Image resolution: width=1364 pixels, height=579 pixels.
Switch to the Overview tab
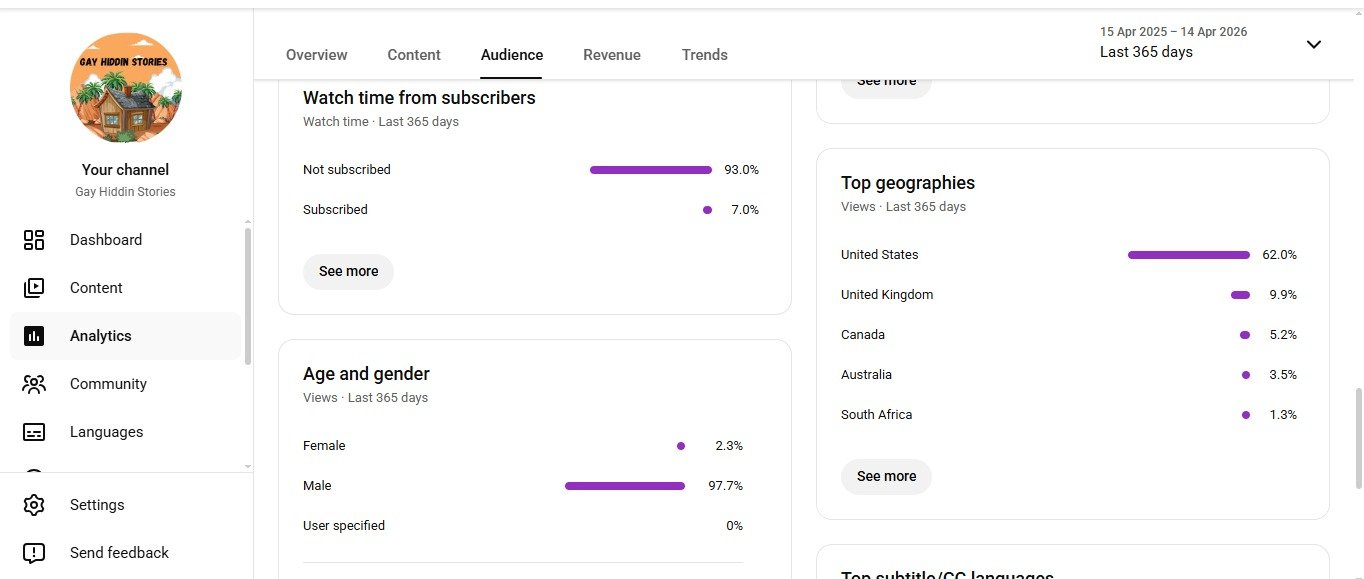tap(316, 55)
